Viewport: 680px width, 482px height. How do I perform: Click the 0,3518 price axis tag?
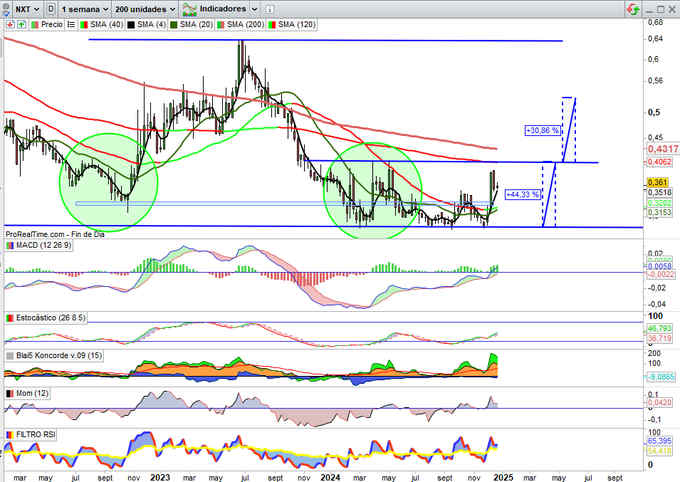(660, 193)
